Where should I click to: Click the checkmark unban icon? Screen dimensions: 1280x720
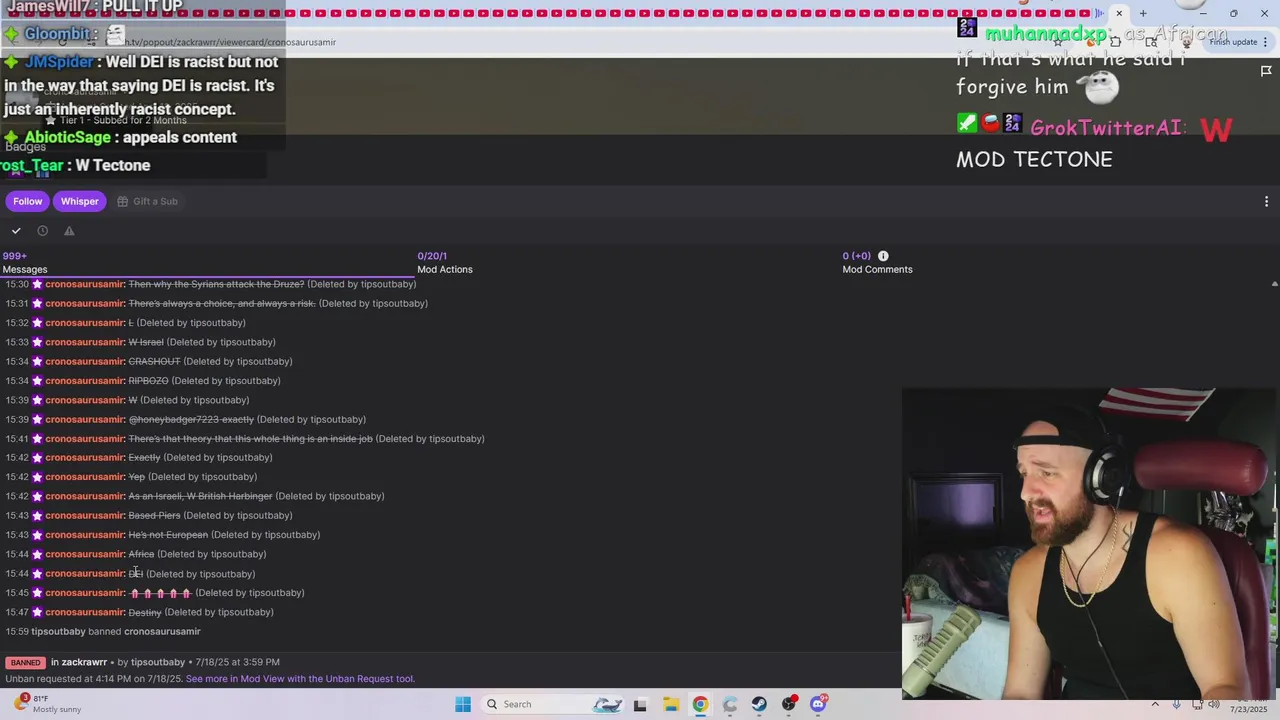click(16, 231)
